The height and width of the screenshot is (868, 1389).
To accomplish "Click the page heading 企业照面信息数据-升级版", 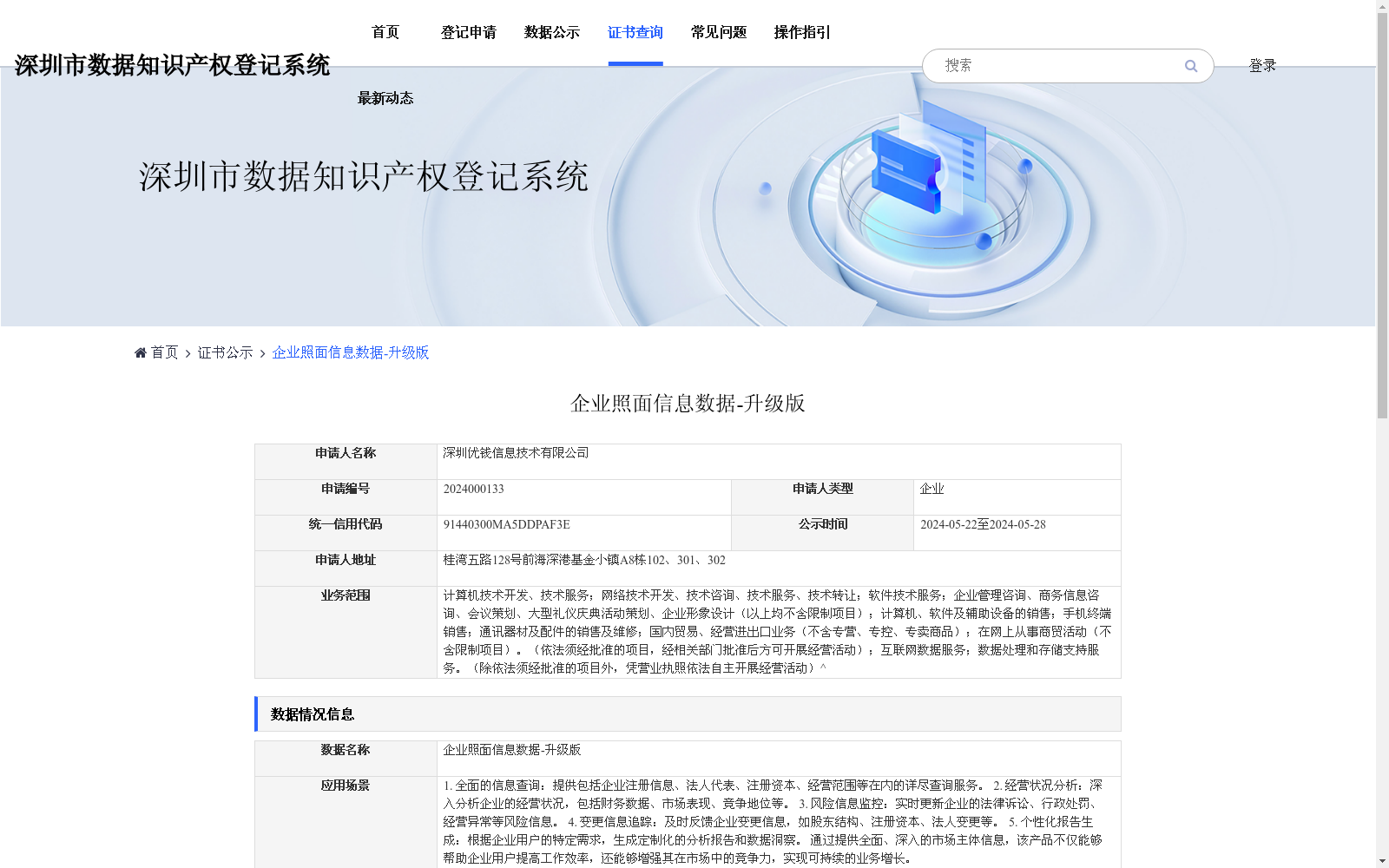I will point(688,403).
